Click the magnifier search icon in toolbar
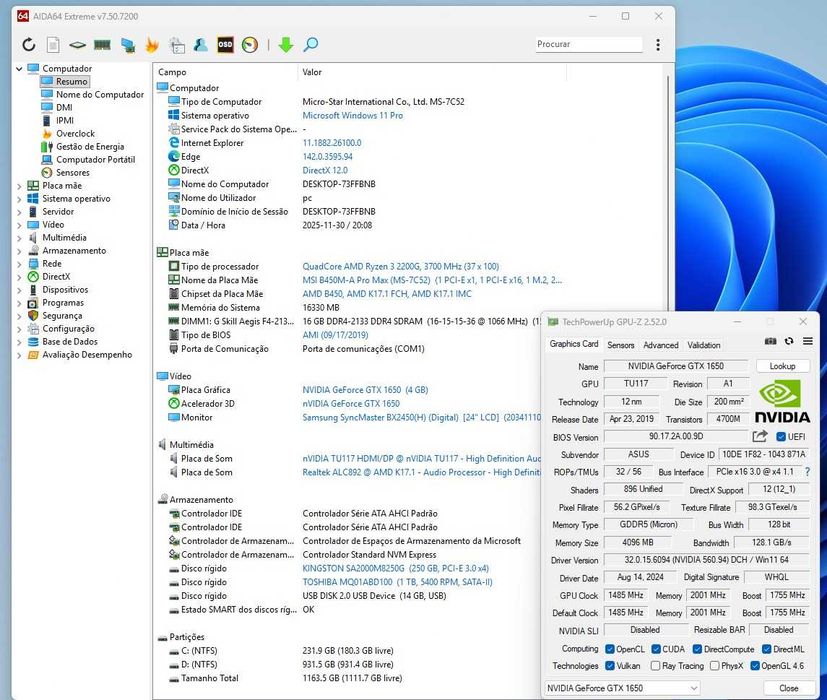 [311, 45]
